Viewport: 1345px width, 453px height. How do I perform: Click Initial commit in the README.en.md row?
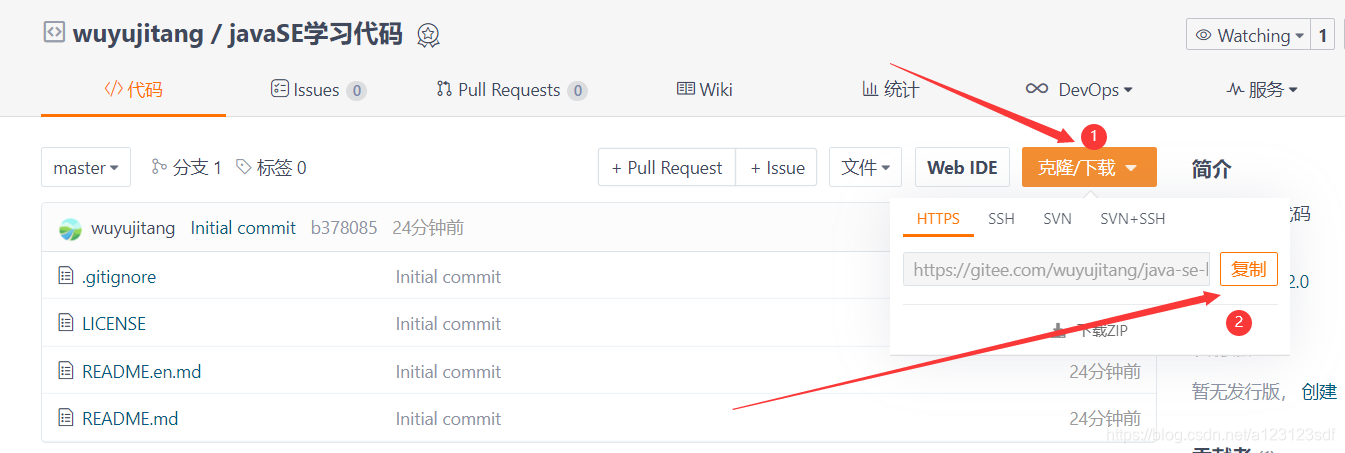[448, 372]
